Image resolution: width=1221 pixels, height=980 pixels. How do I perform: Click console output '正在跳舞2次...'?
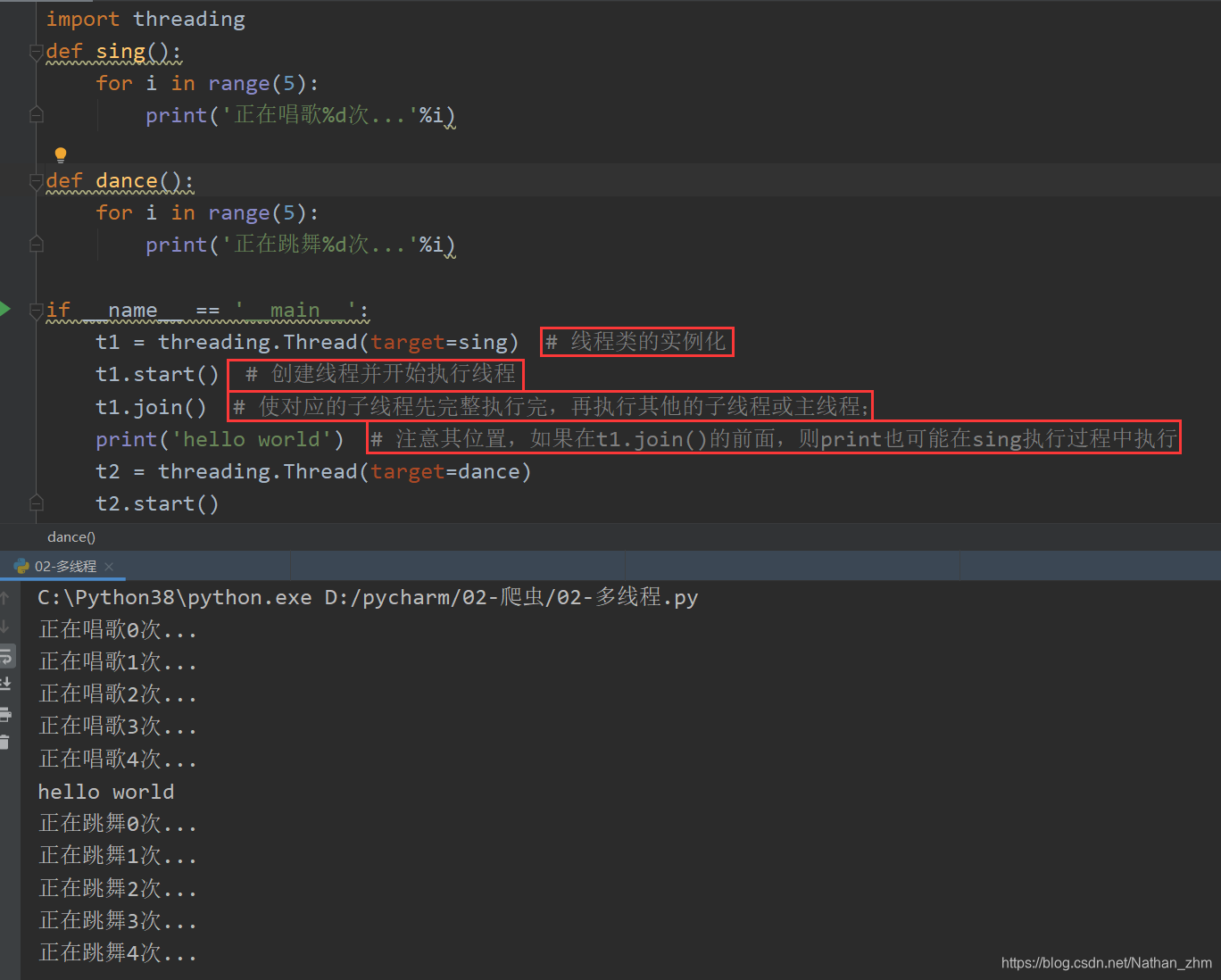[117, 889]
